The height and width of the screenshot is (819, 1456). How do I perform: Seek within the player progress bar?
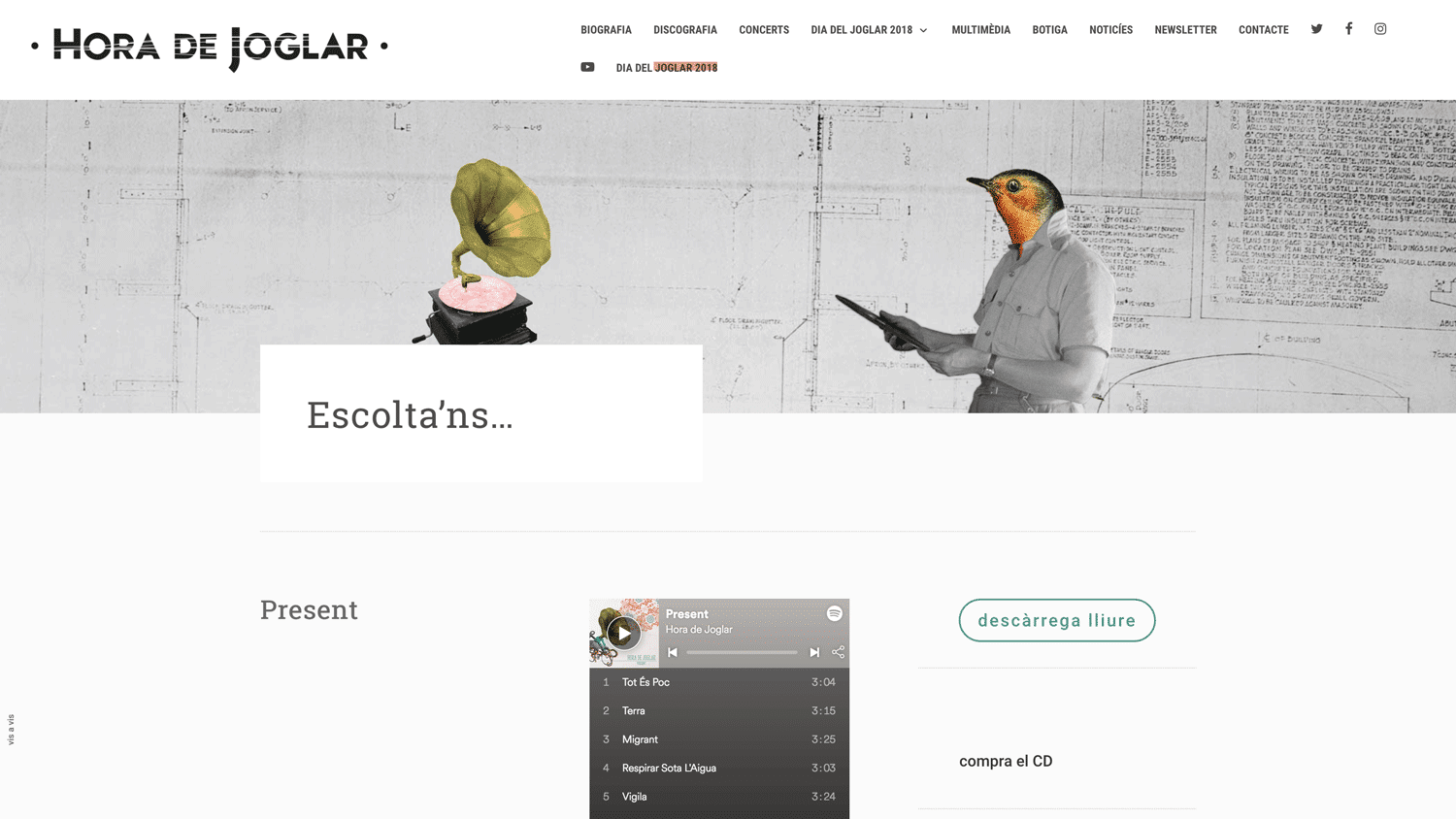coord(742,652)
